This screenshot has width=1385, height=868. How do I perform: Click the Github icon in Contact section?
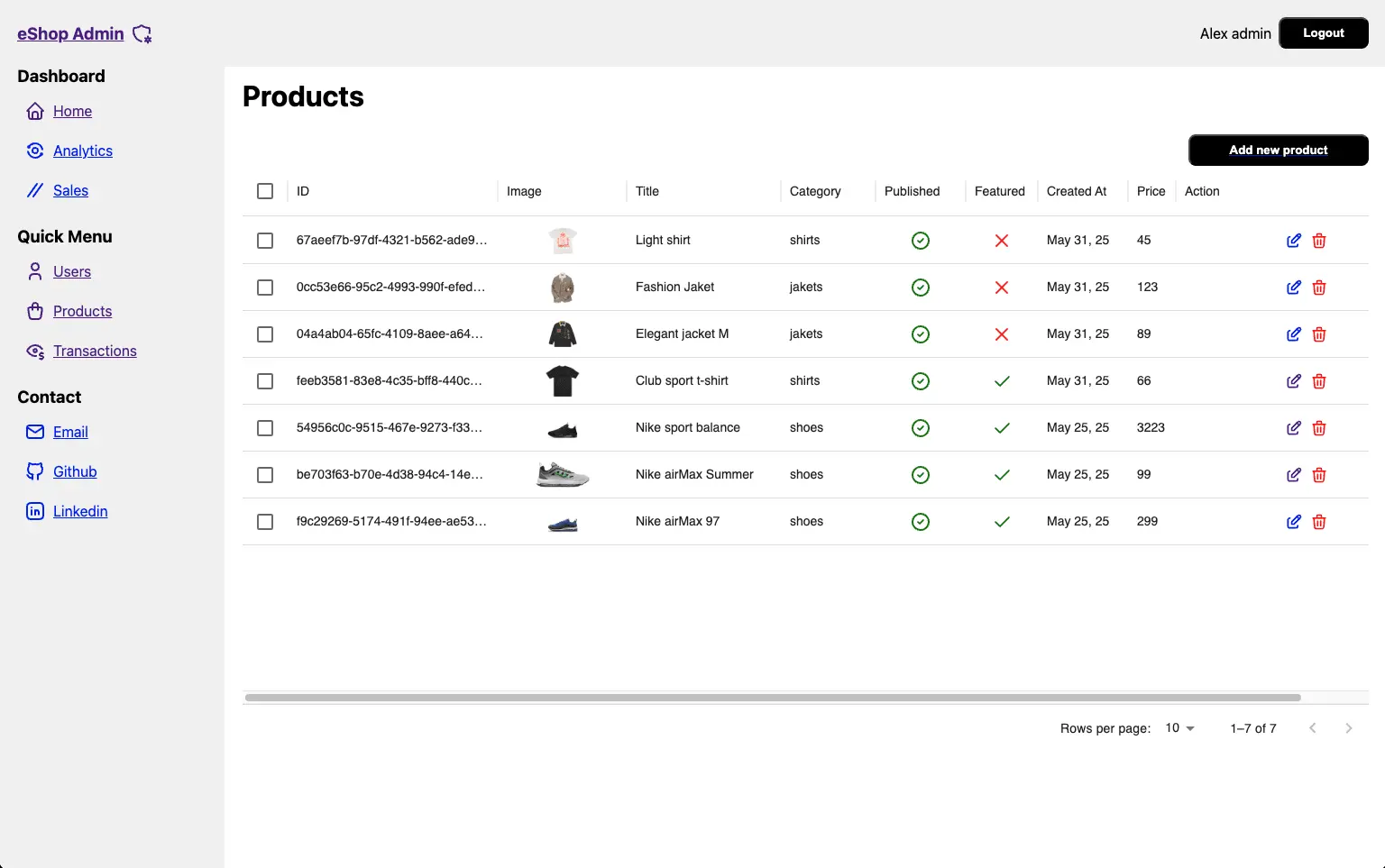point(34,471)
